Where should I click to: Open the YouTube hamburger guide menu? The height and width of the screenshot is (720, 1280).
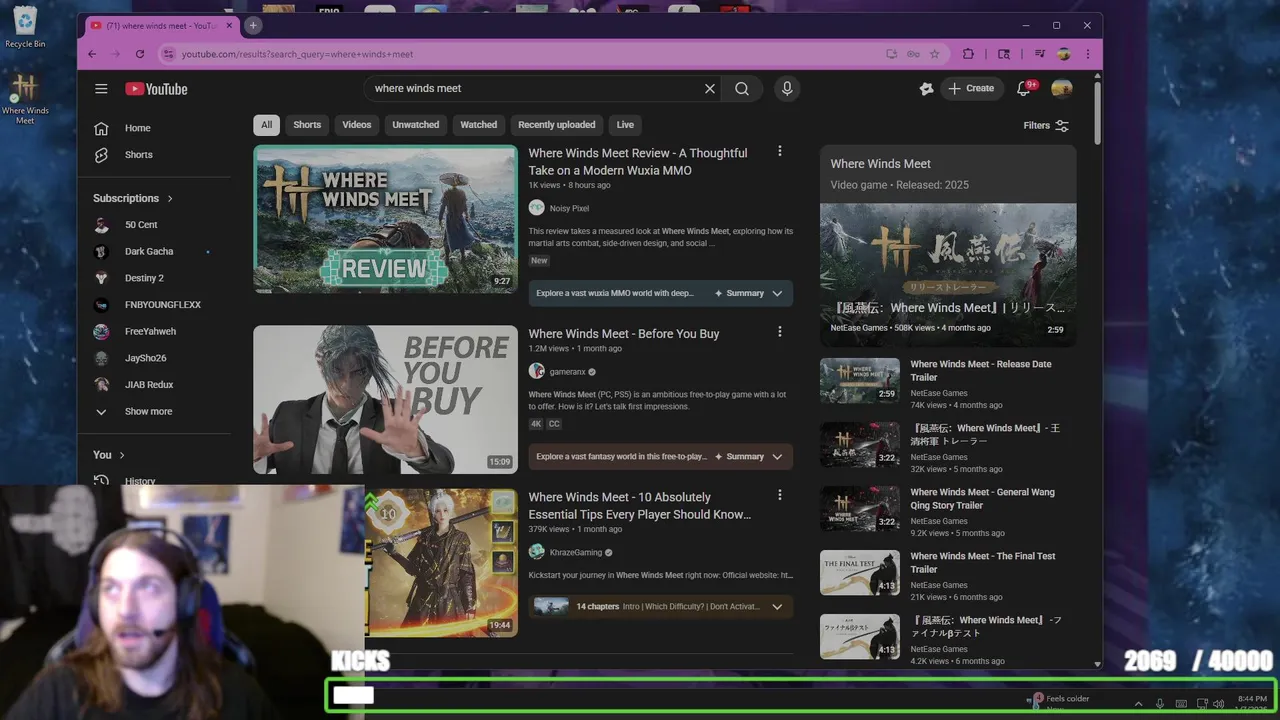coord(101,89)
